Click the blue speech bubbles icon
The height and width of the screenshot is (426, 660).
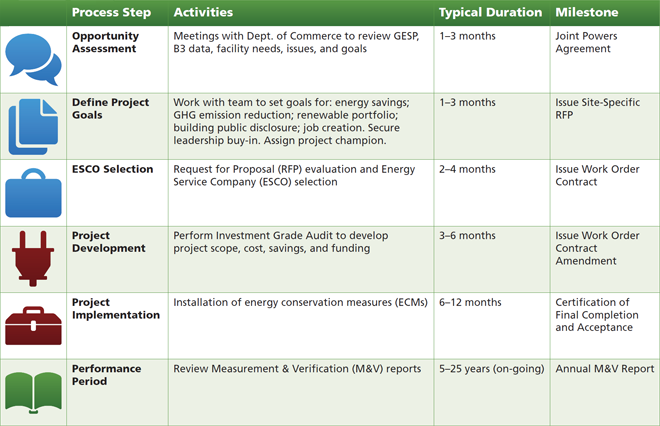(33, 59)
